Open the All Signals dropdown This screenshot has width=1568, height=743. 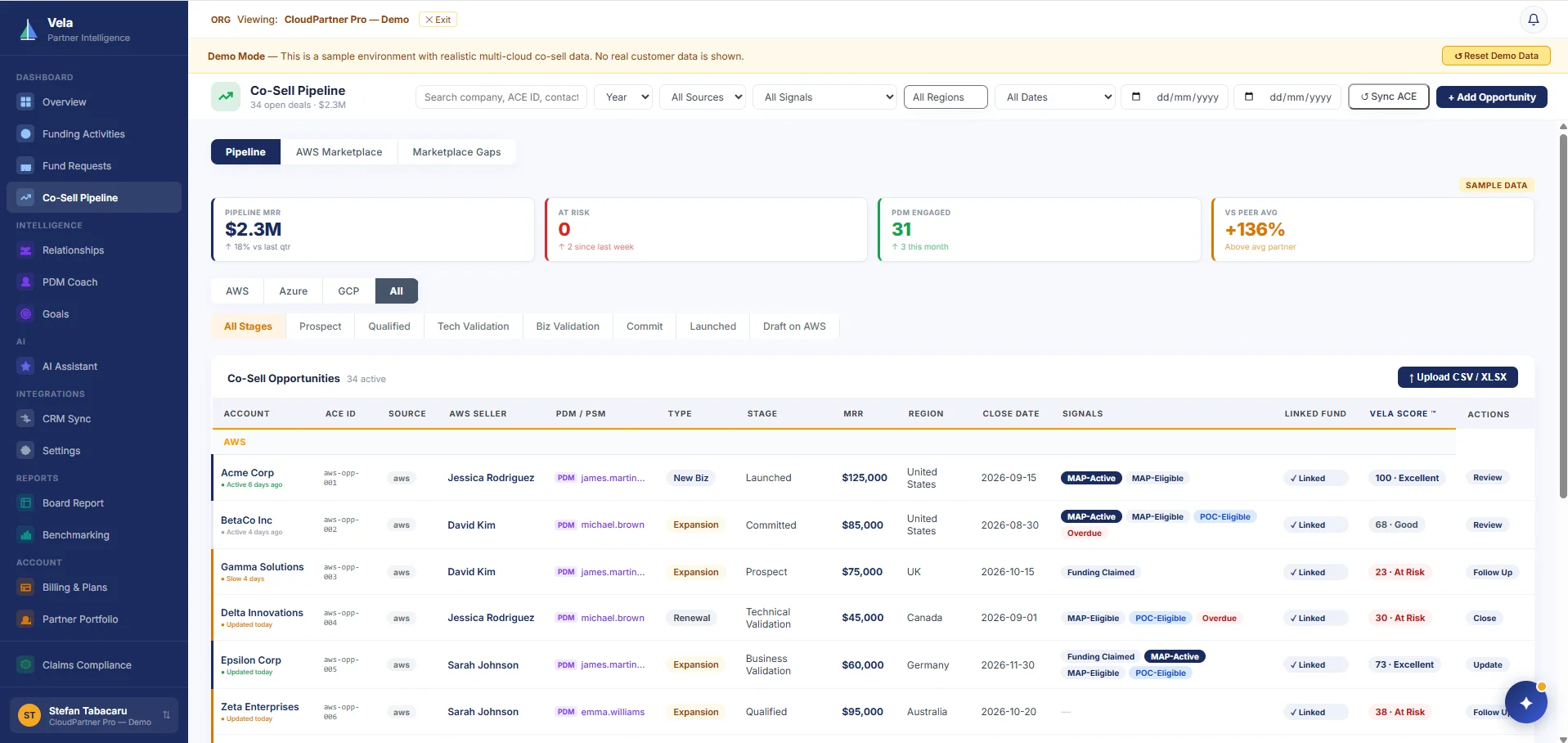click(x=824, y=97)
